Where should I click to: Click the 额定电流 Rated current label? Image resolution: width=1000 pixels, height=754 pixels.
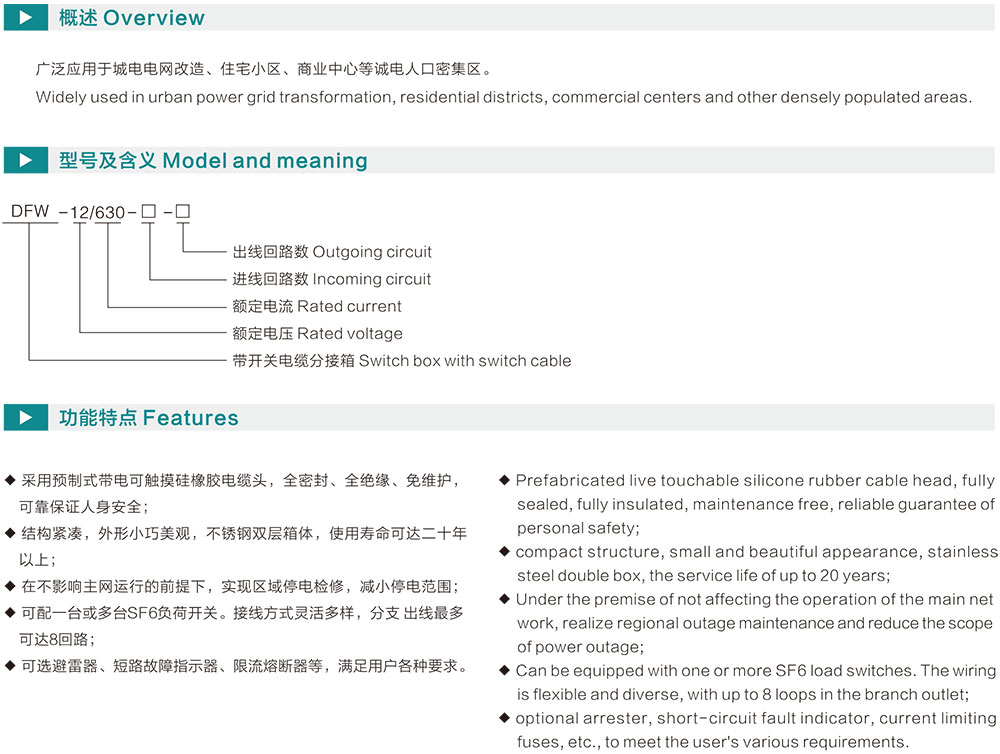click(x=317, y=306)
